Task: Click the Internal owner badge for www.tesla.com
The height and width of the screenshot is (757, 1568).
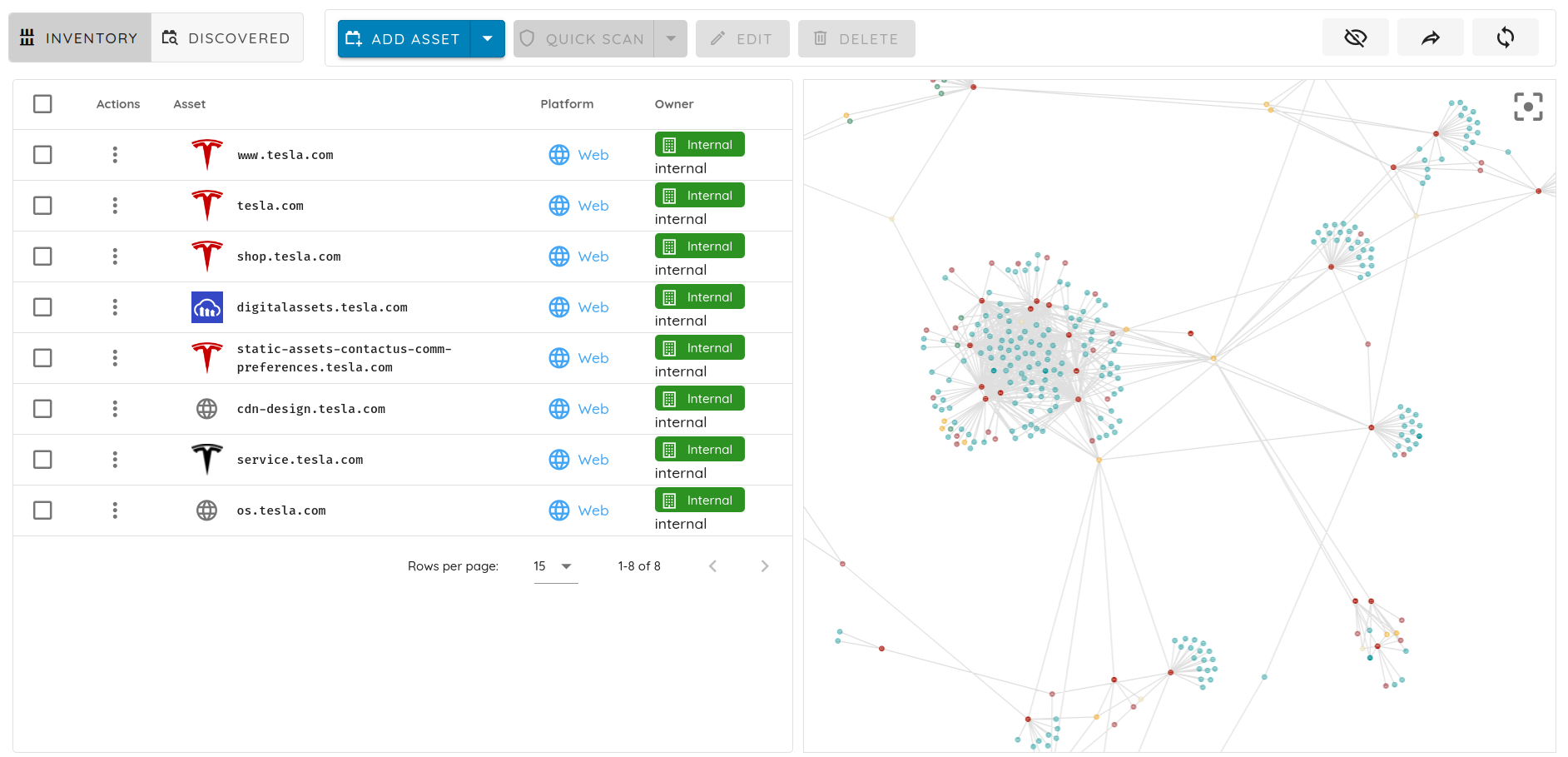Action: tap(700, 145)
